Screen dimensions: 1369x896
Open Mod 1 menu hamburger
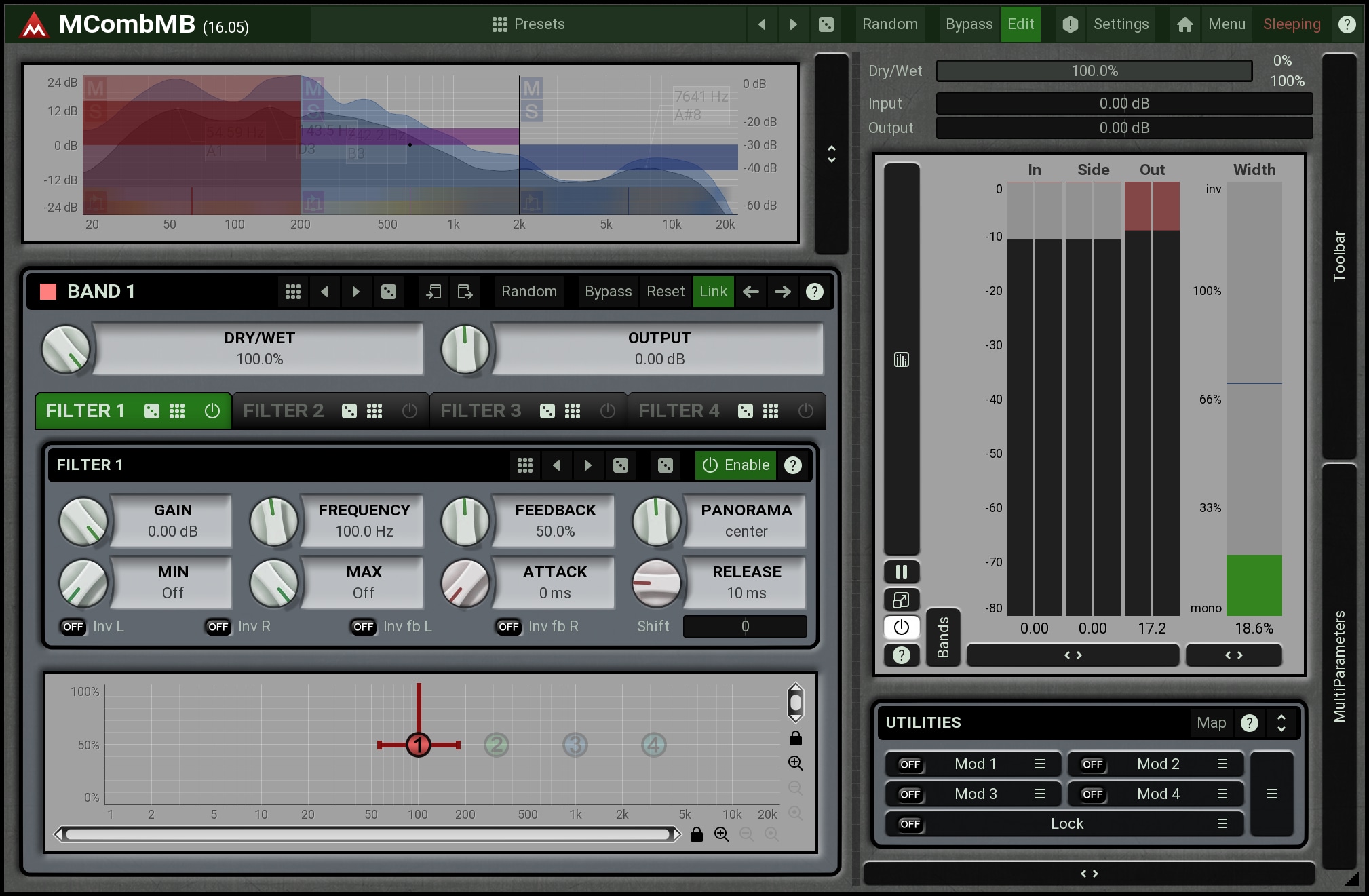click(1039, 764)
